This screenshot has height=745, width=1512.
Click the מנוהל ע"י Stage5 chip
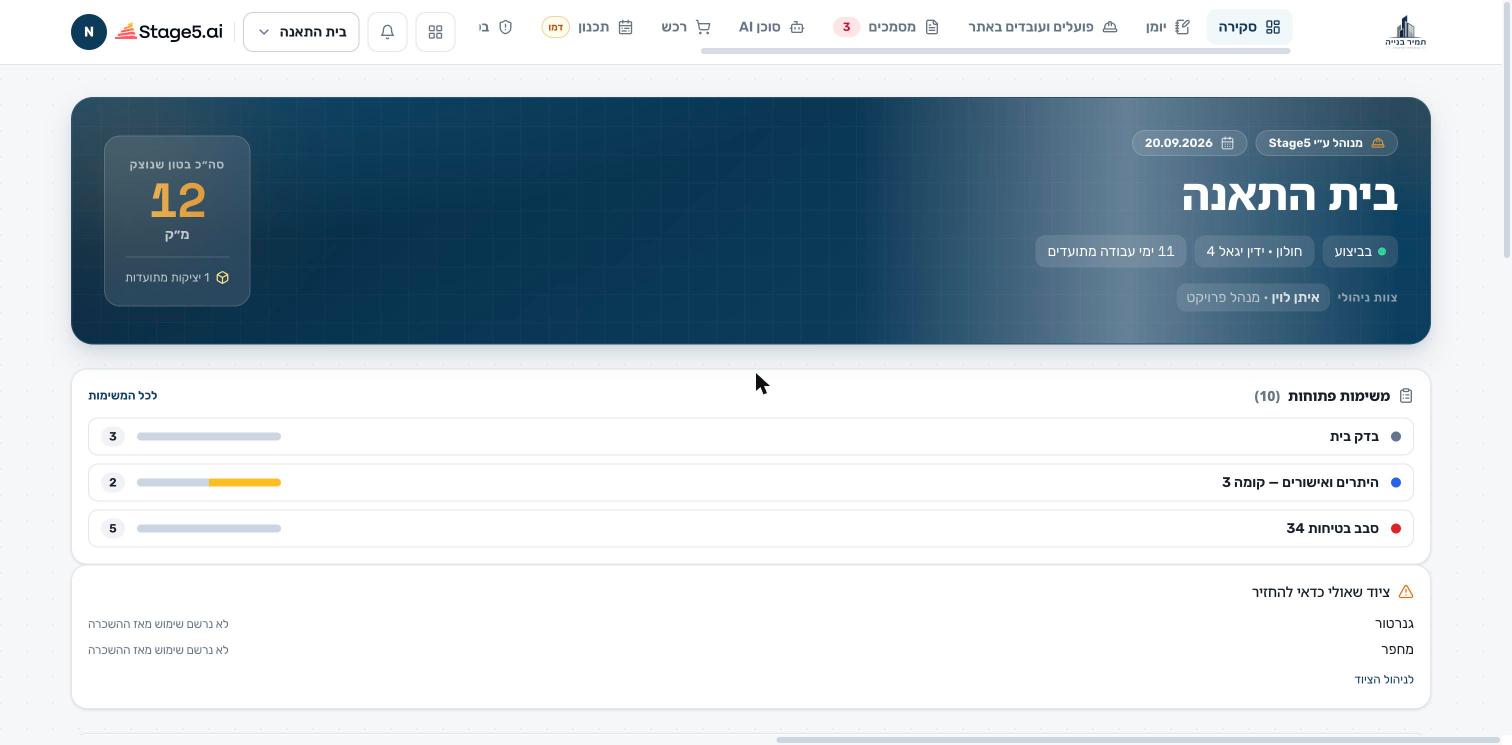click(x=1326, y=143)
